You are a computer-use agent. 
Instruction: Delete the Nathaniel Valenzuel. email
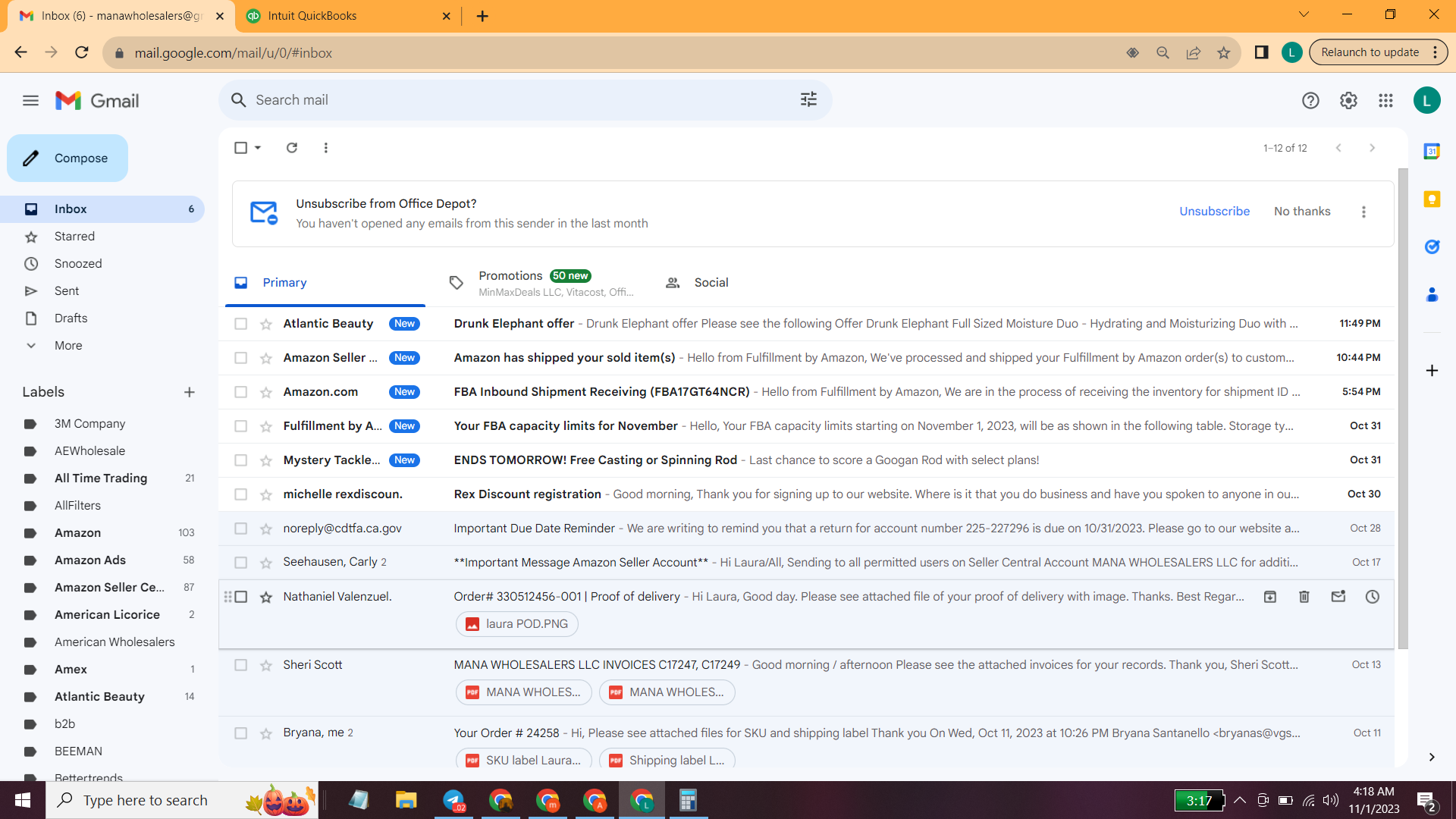(x=1304, y=597)
